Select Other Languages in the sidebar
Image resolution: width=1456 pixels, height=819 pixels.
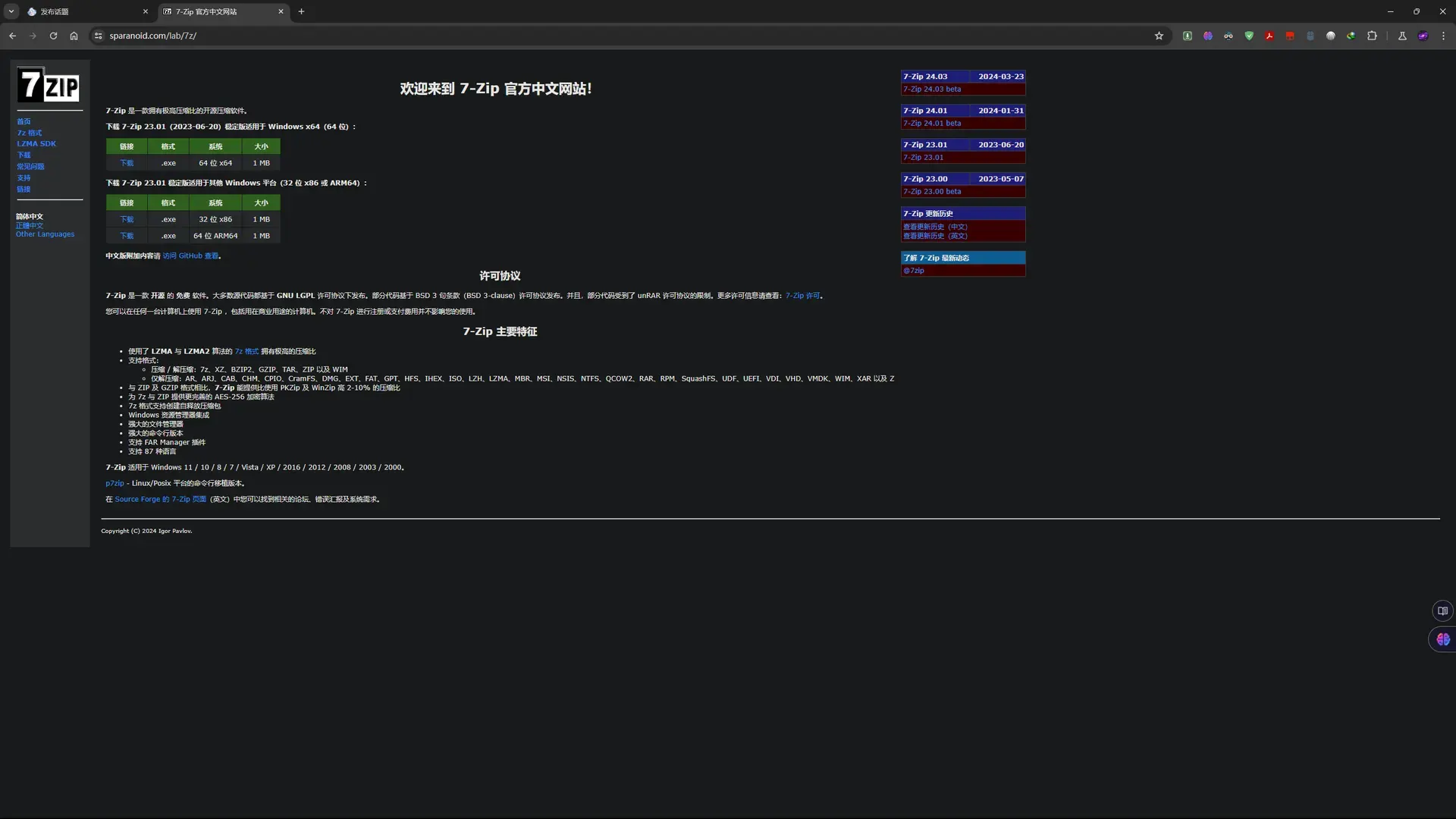[45, 234]
